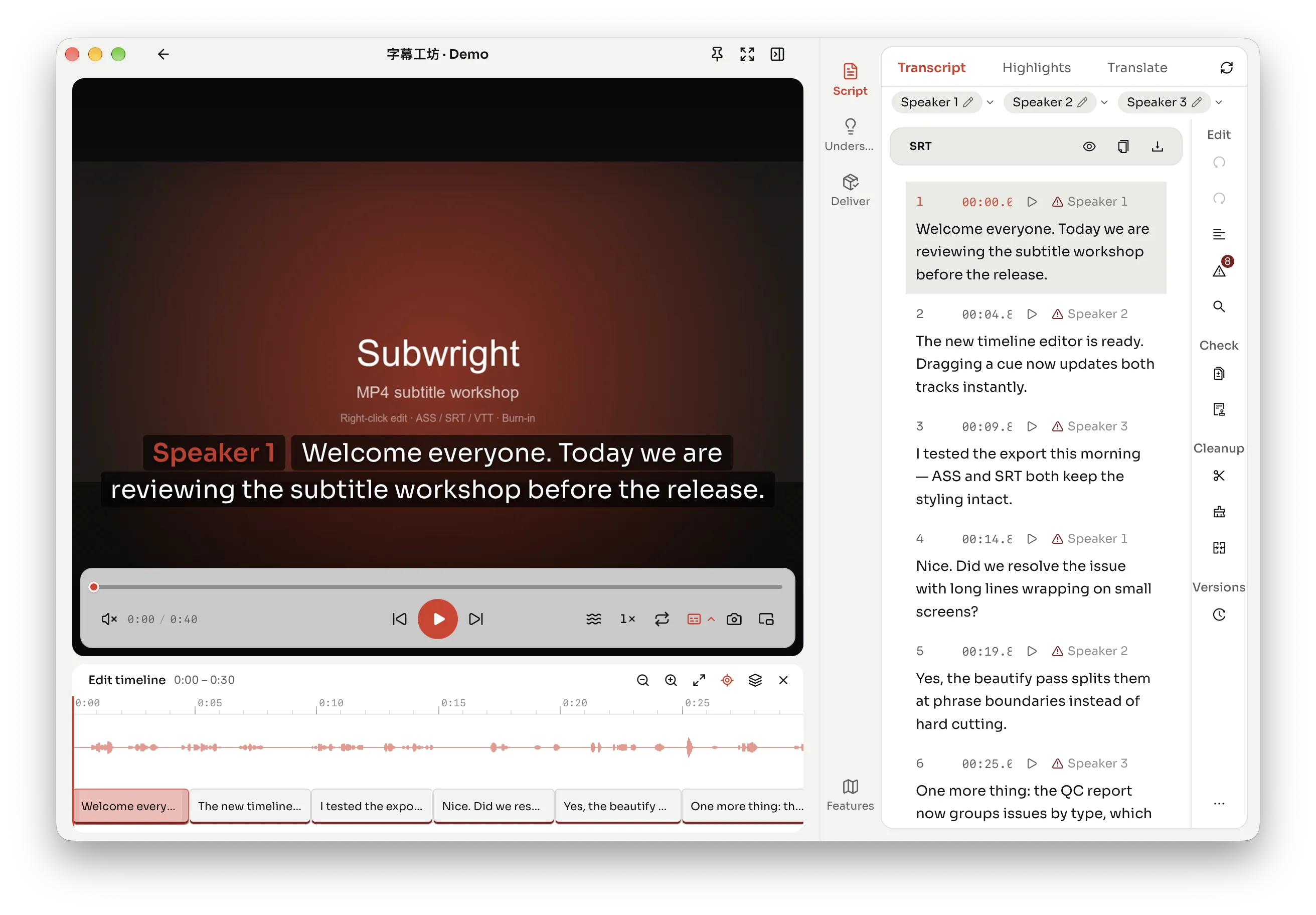
Task: Close the edit timeline panel
Action: [783, 680]
